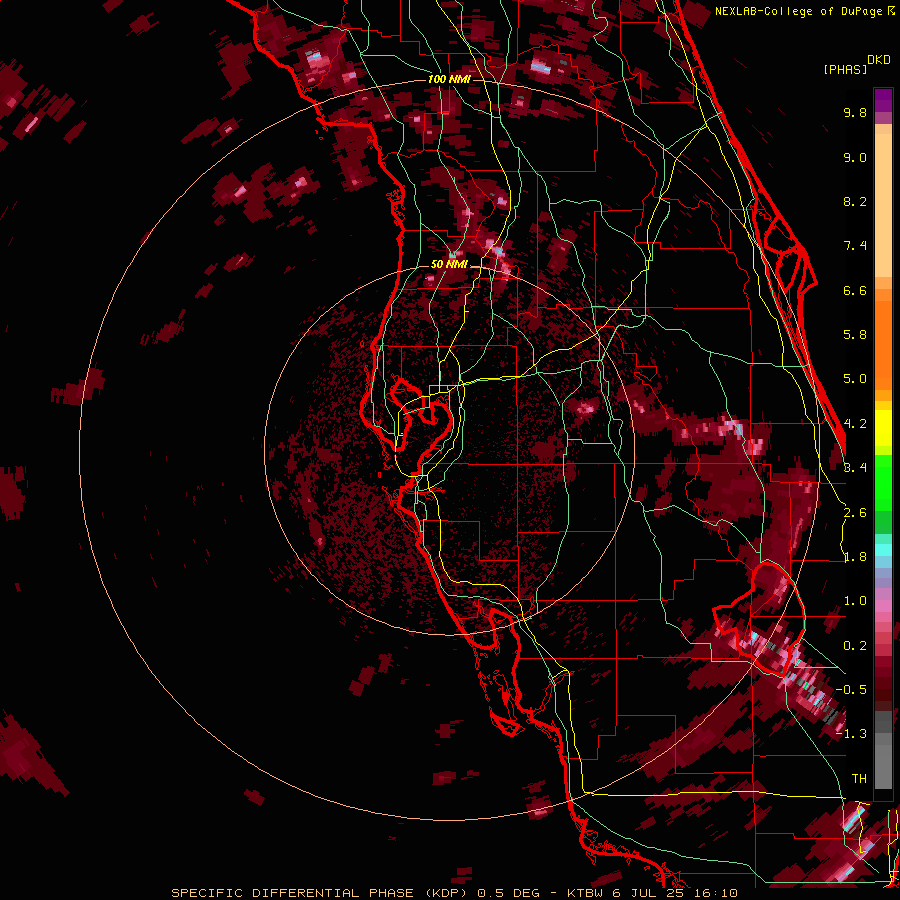Image resolution: width=900 pixels, height=900 pixels.
Task: Click the 4.2 scale value
Action: pos(855,424)
